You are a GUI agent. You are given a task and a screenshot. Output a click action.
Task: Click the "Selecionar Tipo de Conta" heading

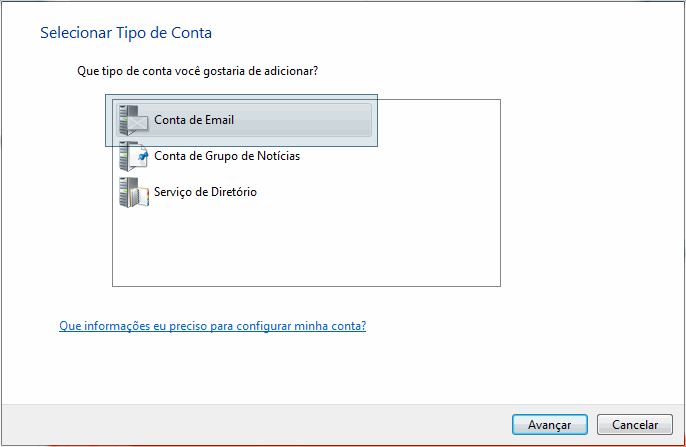pyautogui.click(x=126, y=33)
